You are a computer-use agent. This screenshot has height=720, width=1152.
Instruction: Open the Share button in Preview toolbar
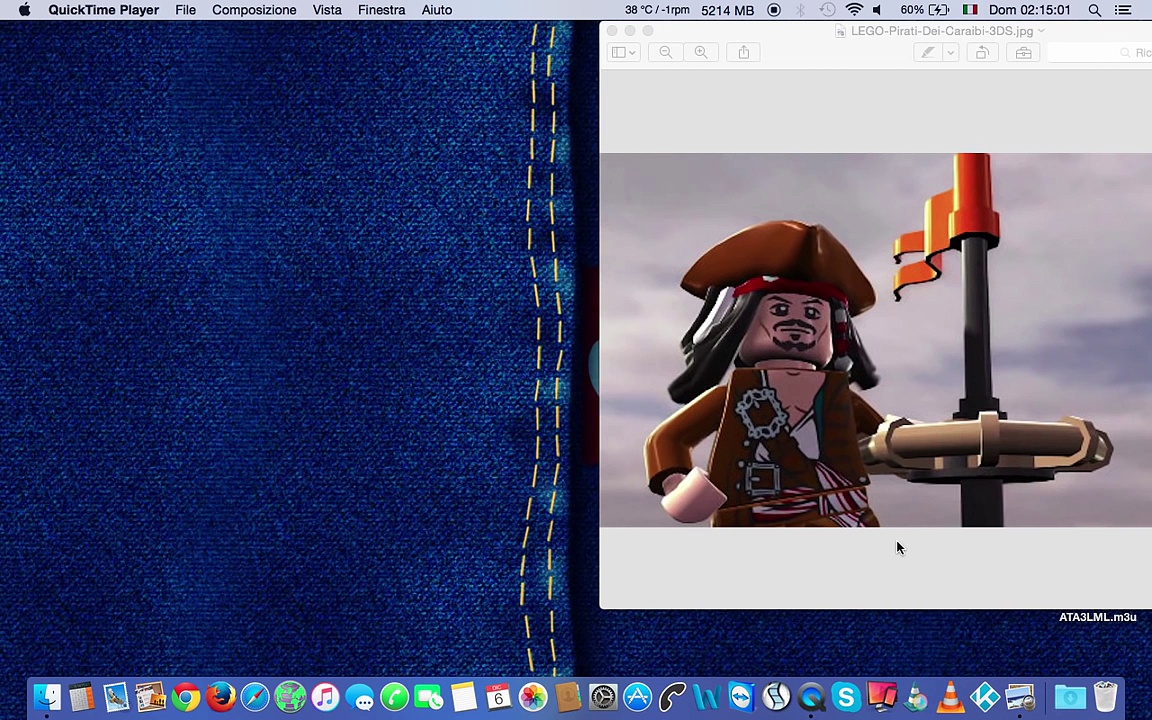(744, 53)
